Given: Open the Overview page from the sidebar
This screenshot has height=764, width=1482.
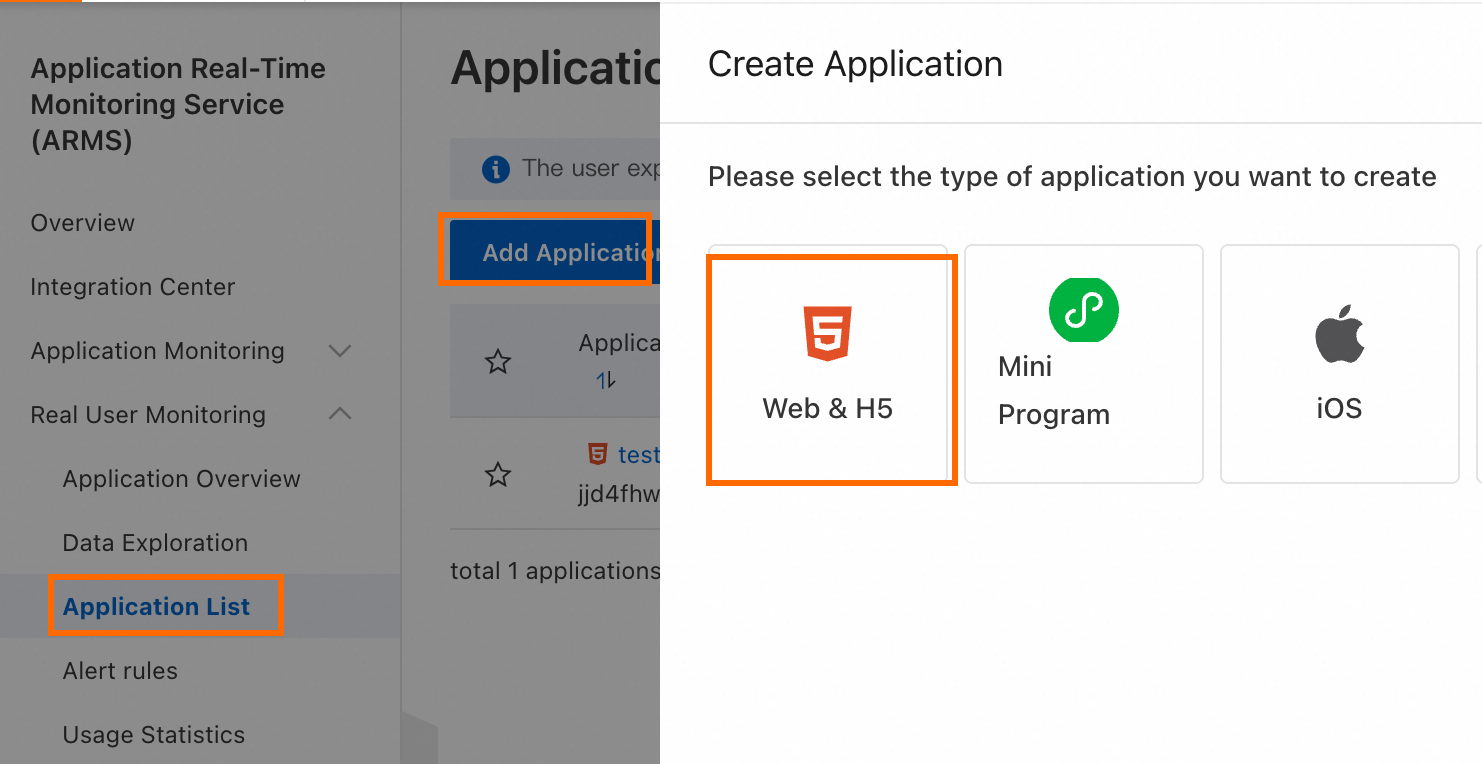Looking at the screenshot, I should click(x=82, y=223).
